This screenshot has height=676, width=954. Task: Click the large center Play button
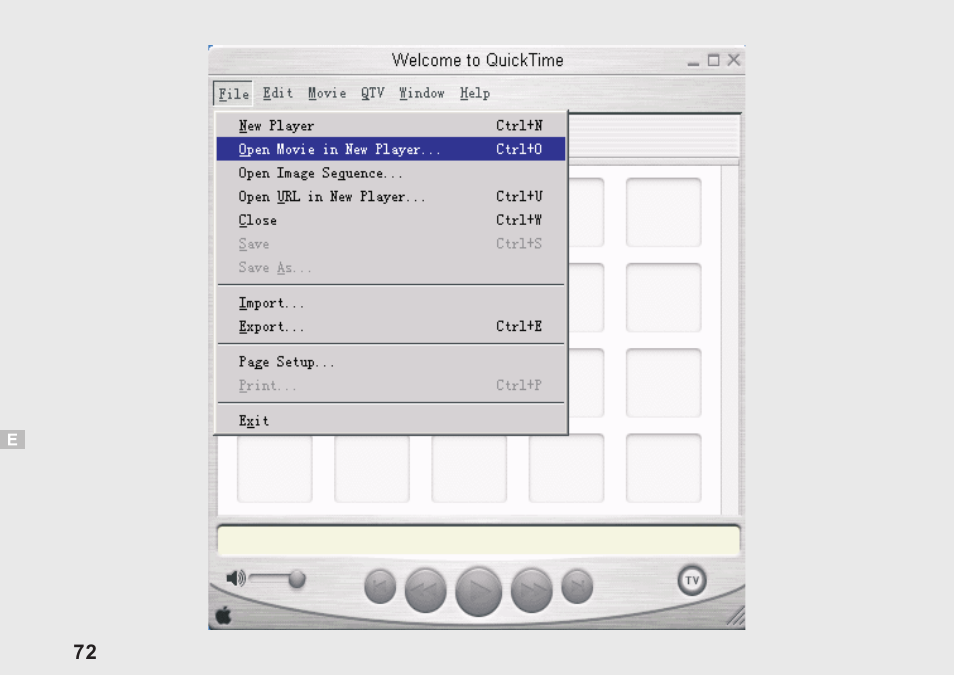tap(478, 591)
